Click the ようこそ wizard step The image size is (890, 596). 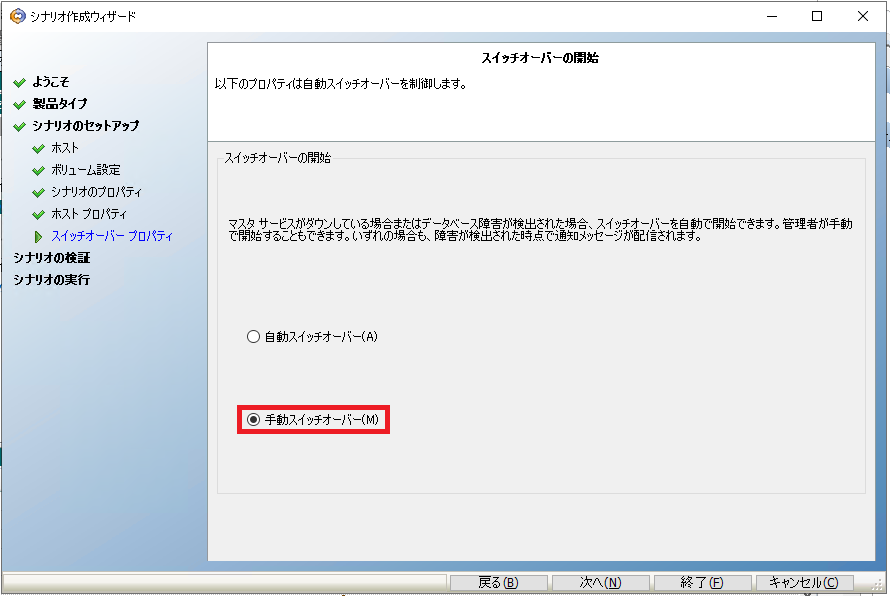click(51, 82)
